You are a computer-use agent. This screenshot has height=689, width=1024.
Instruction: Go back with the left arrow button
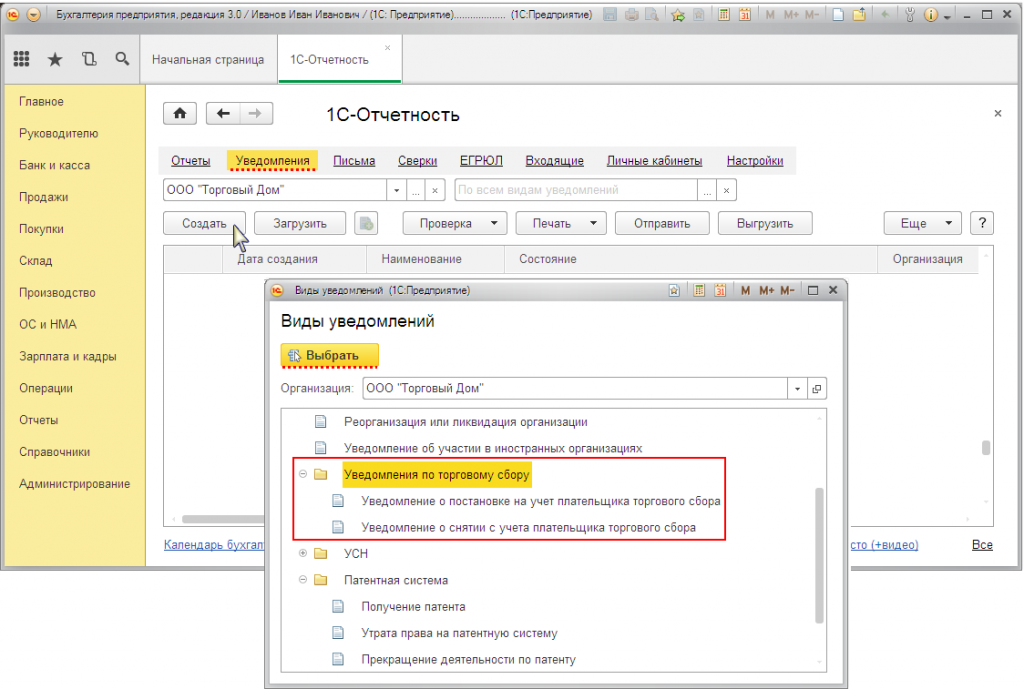(x=223, y=114)
